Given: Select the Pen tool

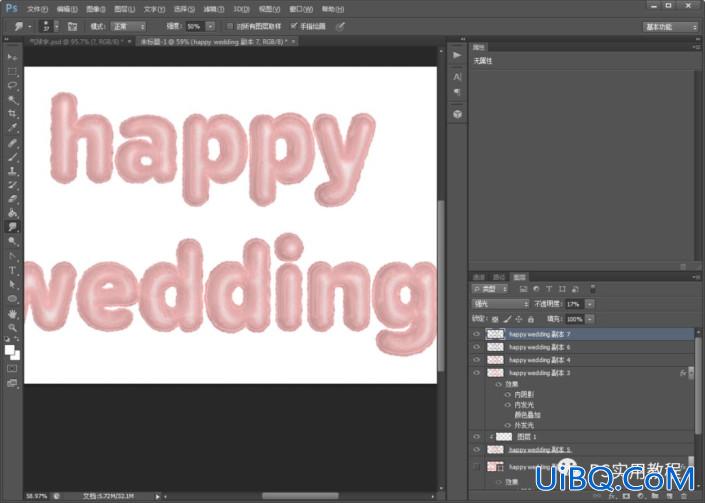Looking at the screenshot, I should (12, 256).
